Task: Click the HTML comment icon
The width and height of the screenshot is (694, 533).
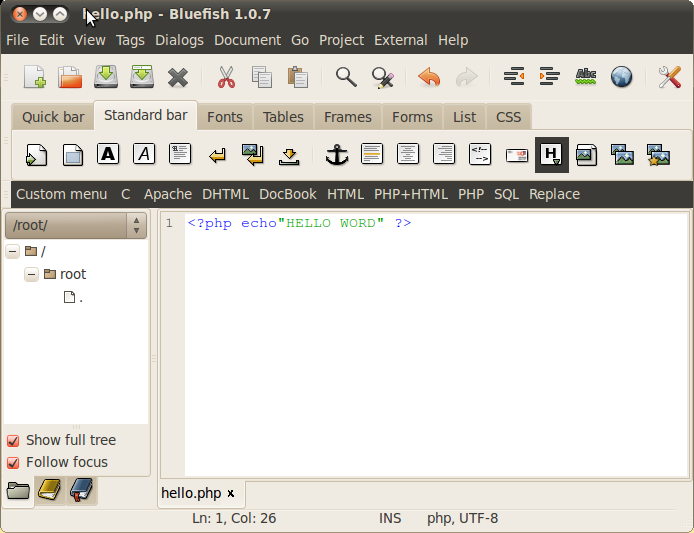Action: pos(480,154)
